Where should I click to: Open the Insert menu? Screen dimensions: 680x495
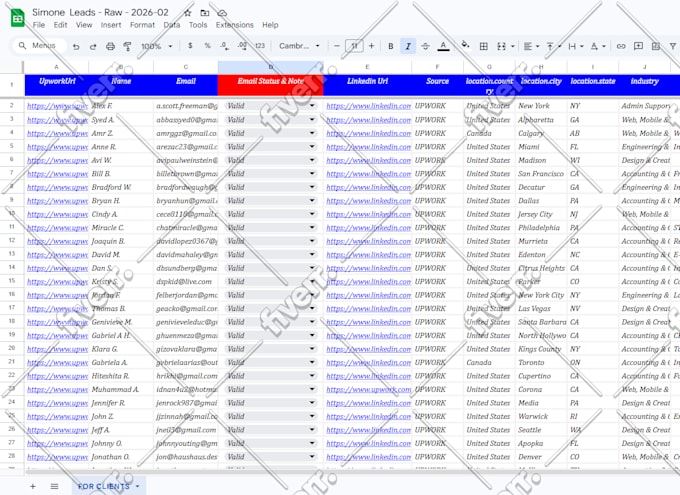tap(111, 25)
